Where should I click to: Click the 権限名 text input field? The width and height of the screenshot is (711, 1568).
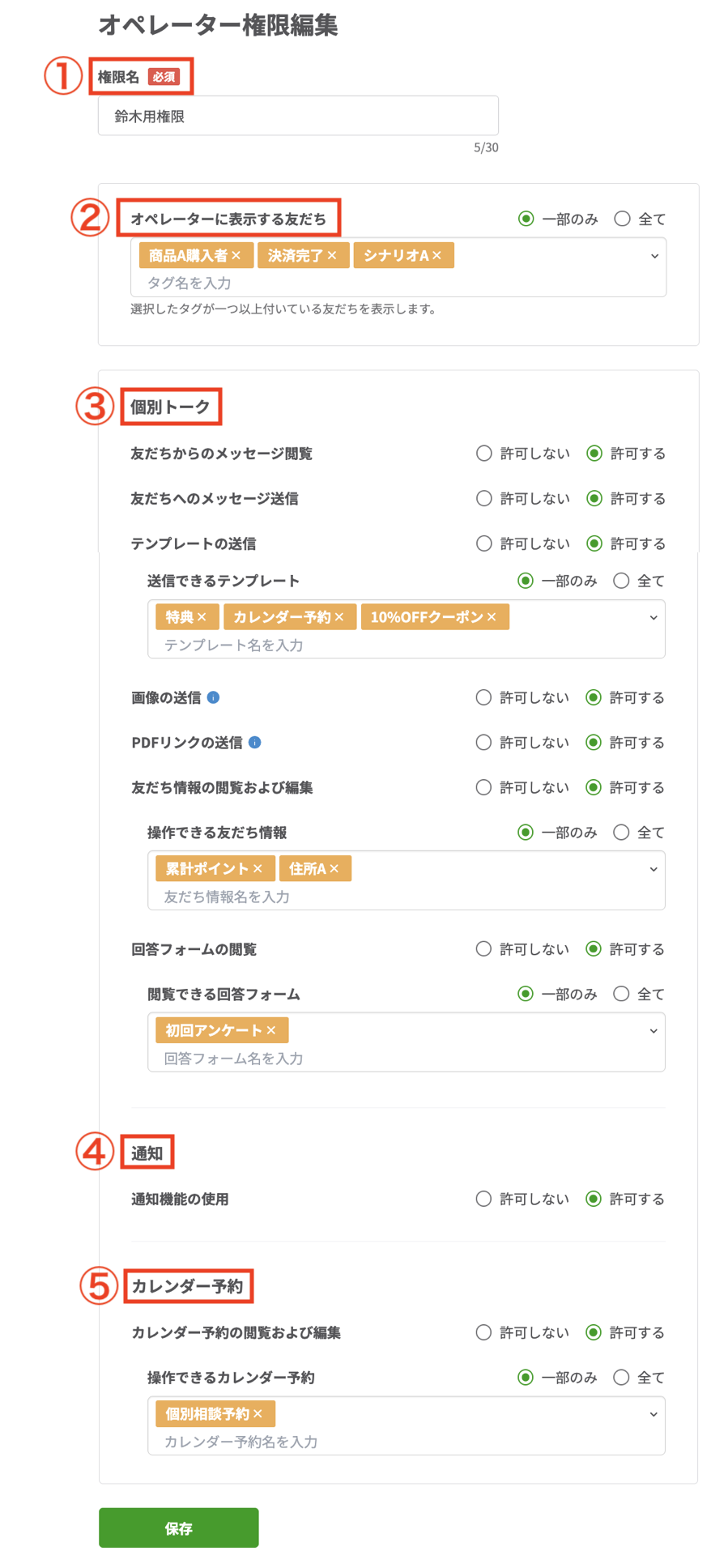click(298, 115)
